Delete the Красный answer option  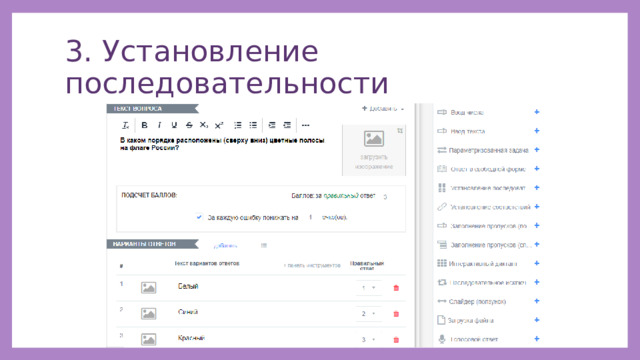tap(396, 340)
